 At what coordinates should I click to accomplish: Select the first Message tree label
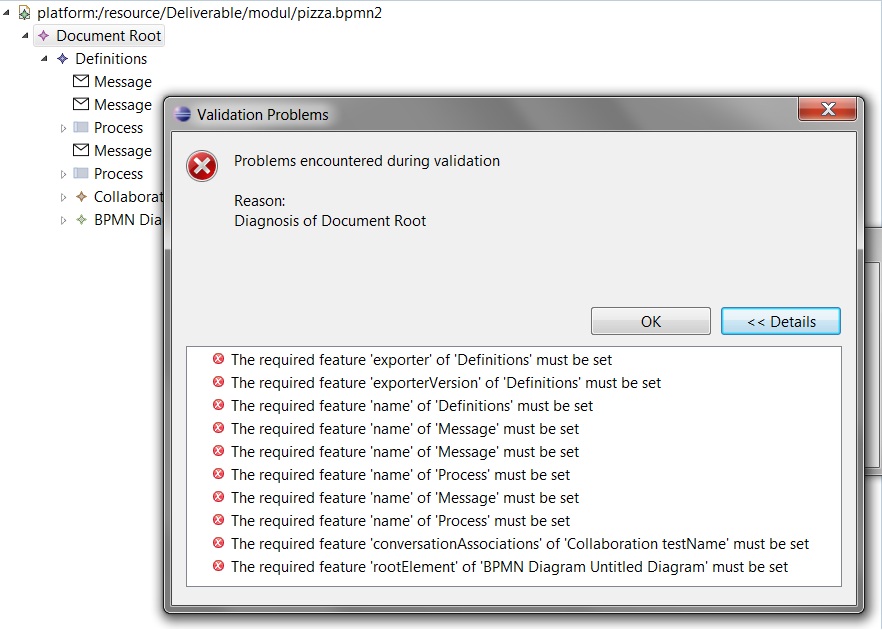pos(123,82)
